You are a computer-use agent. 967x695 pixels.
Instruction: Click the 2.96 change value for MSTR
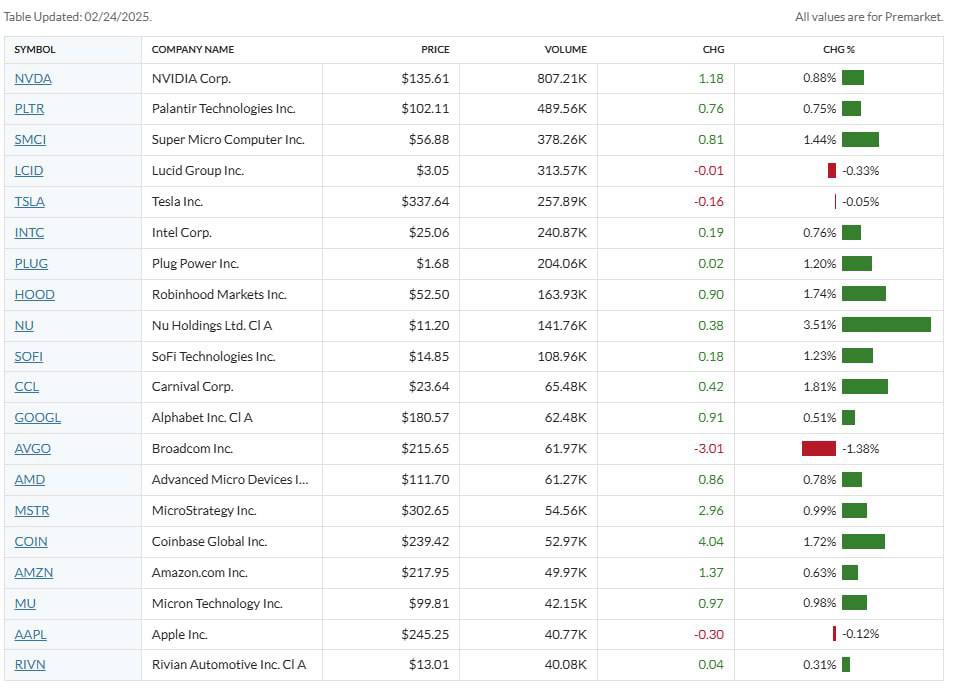tap(711, 511)
